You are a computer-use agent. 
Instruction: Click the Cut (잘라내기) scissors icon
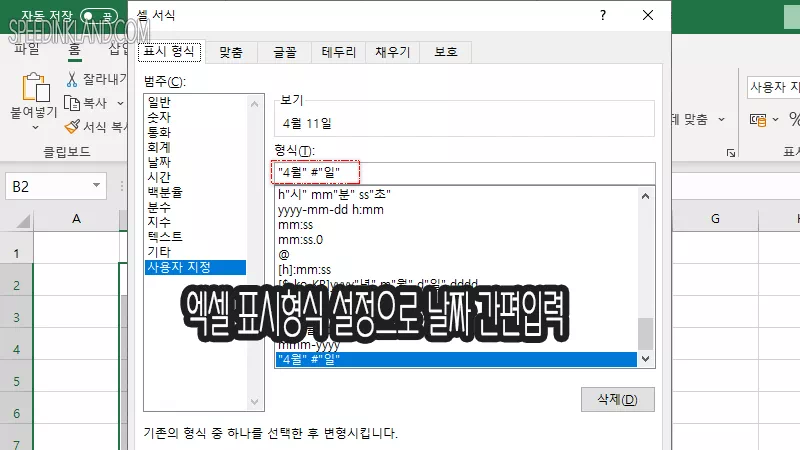tap(73, 79)
